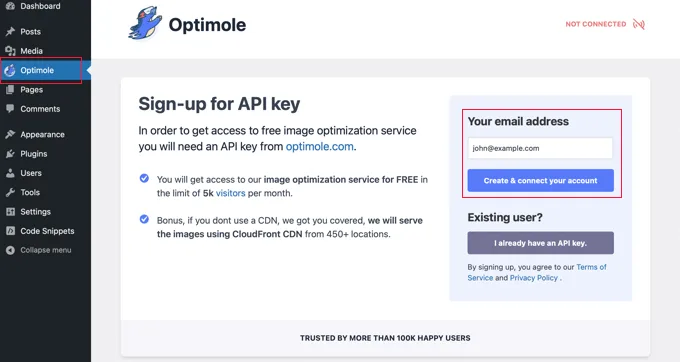Click the Optimole mascot logo

[145, 23]
